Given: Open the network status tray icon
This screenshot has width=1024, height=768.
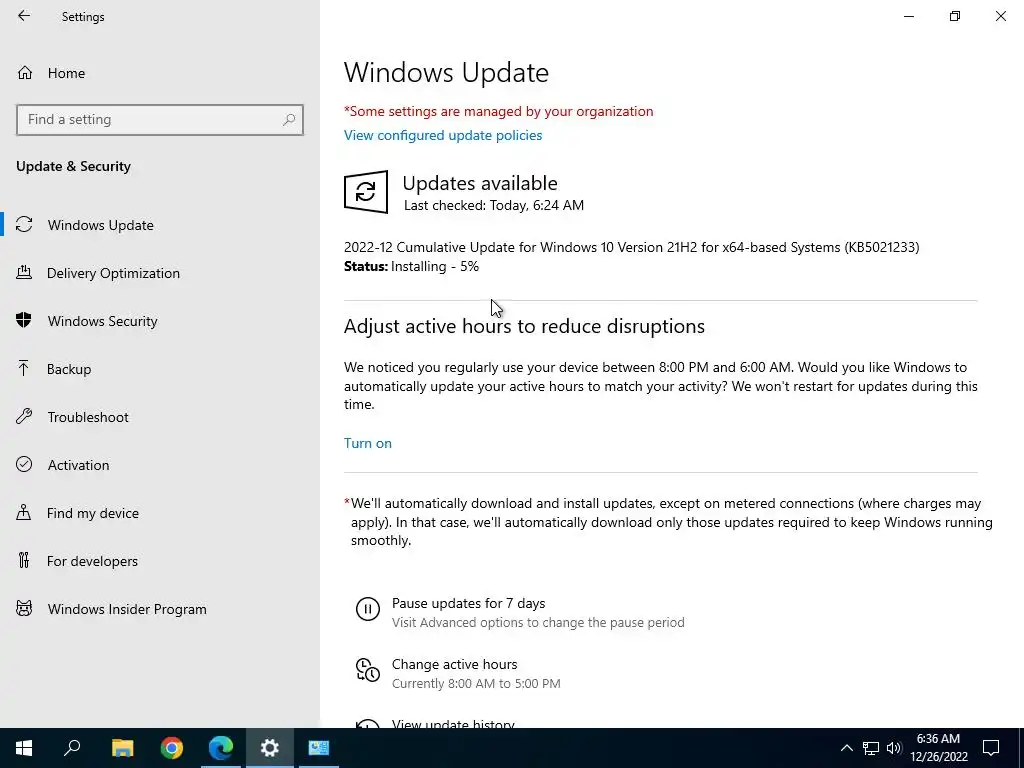Looking at the screenshot, I should [871, 748].
